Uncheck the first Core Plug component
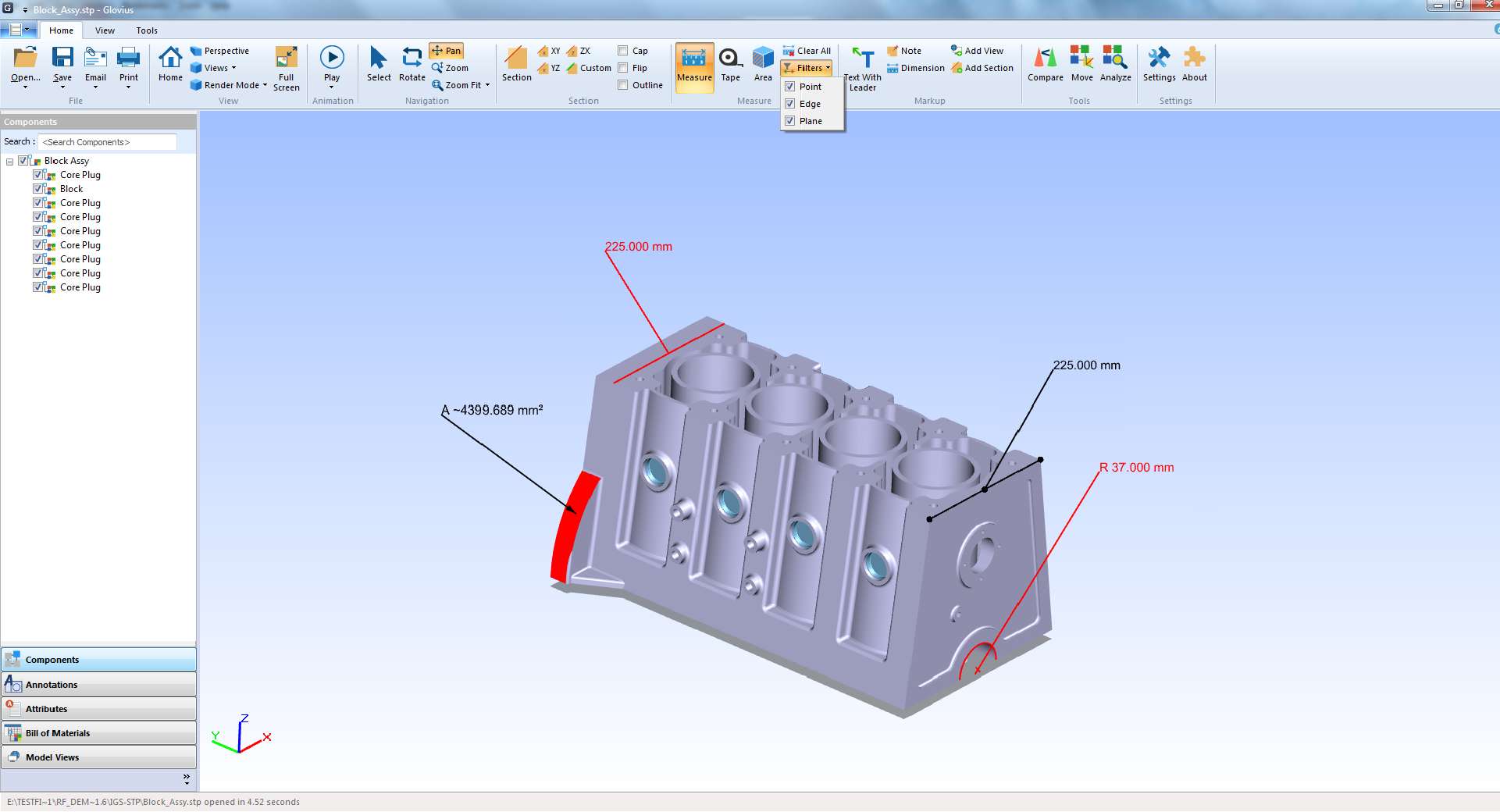This screenshot has height=812, width=1500. coord(37,174)
